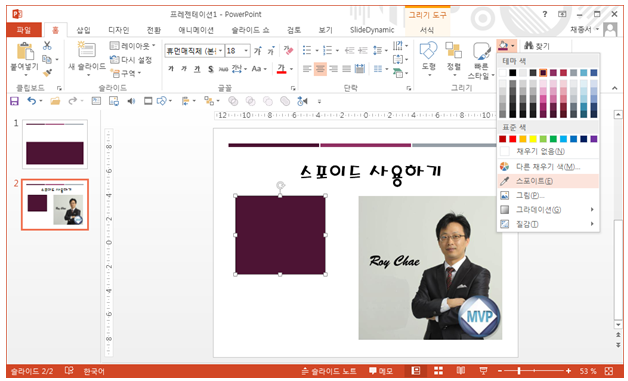Pick the black theme color swatch
Viewport: 628px width, 381px height.
(x=513, y=73)
